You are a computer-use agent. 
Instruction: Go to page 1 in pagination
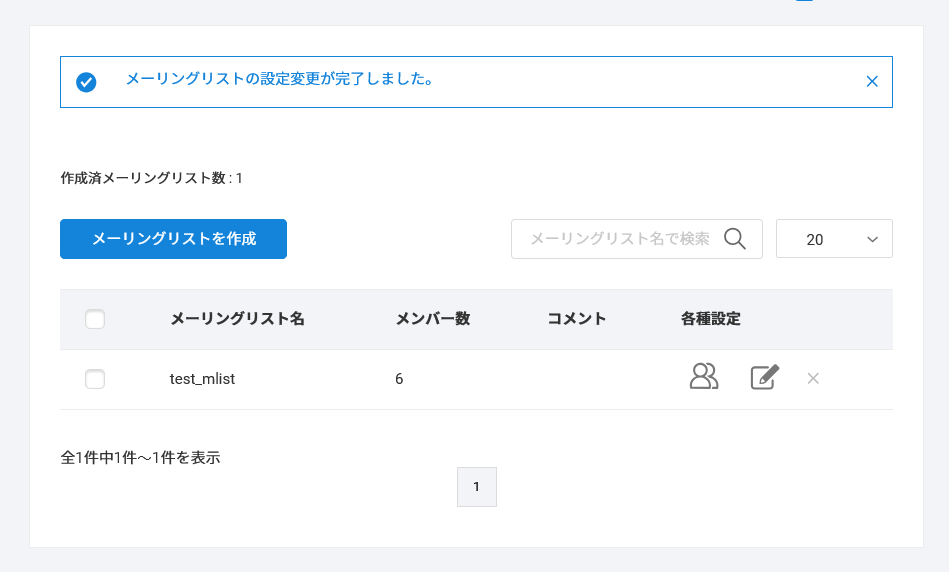click(x=476, y=487)
